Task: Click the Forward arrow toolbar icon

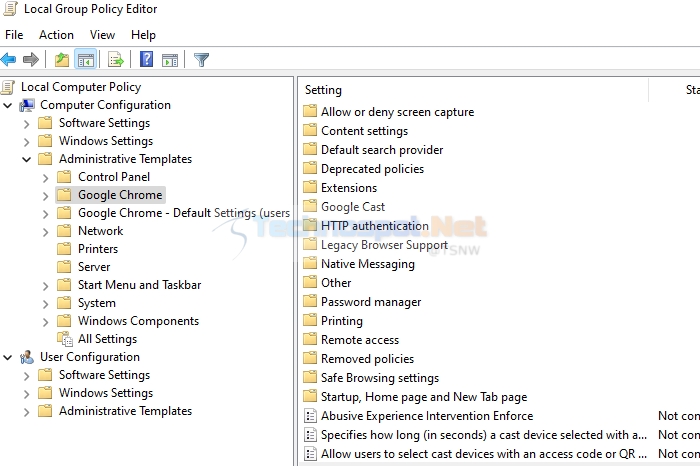Action: [31, 59]
